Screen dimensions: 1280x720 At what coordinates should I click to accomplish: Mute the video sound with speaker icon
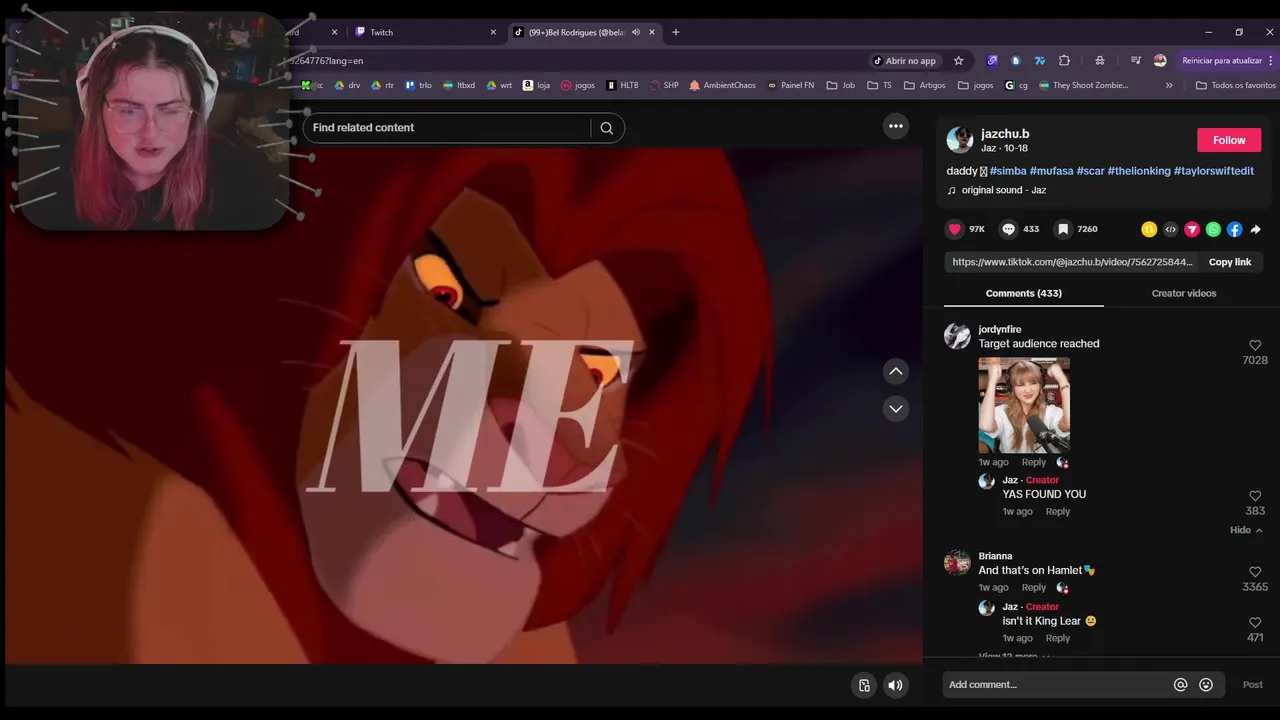pos(895,685)
